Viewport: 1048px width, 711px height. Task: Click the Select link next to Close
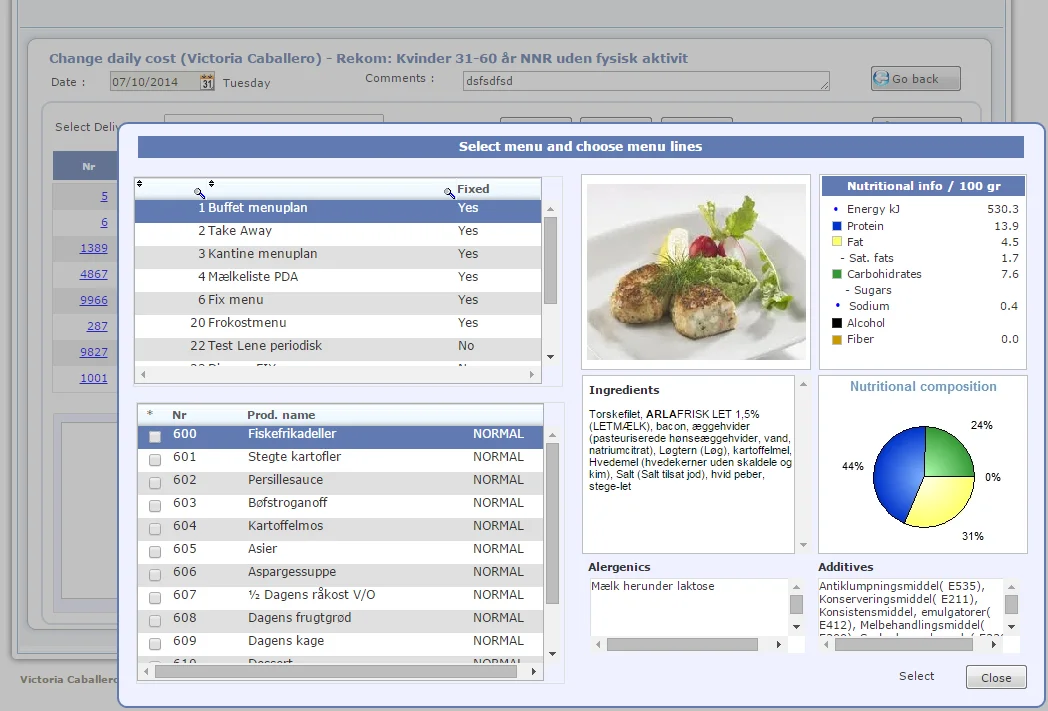916,676
